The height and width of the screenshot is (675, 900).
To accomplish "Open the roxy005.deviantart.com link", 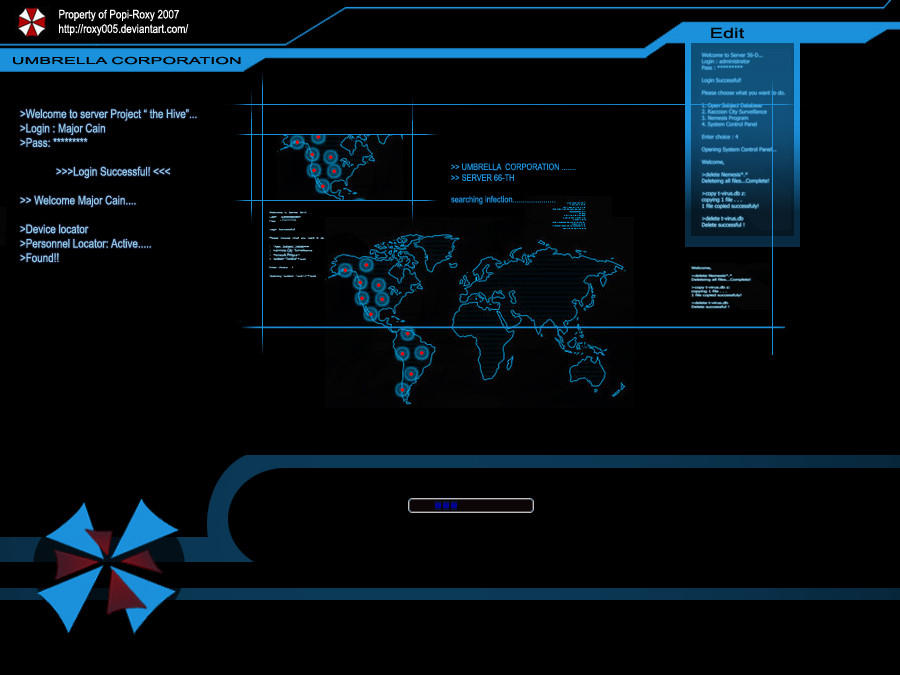I will [123, 29].
